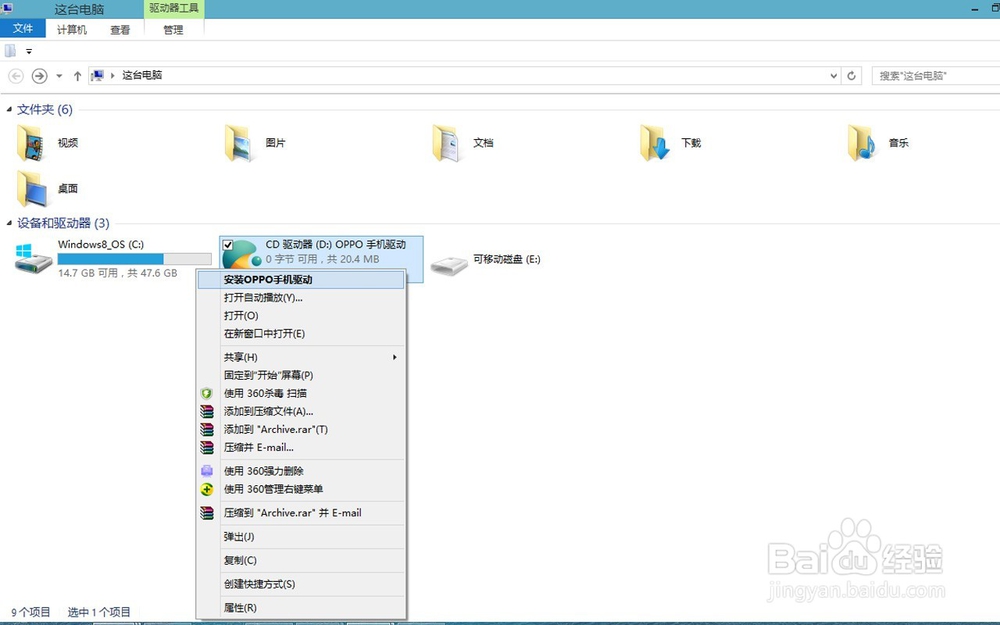Switch to the 管理 ribbon tab
This screenshot has width=1000, height=625.
[x=173, y=29]
